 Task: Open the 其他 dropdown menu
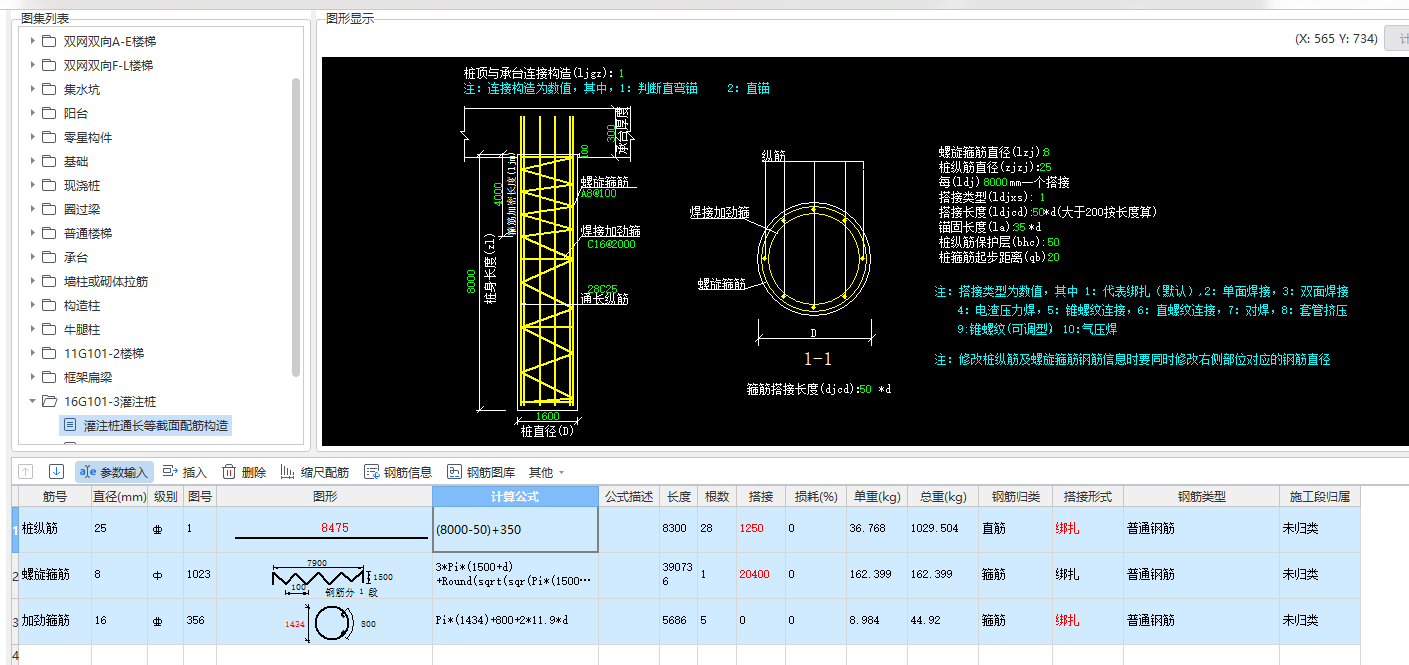point(546,472)
